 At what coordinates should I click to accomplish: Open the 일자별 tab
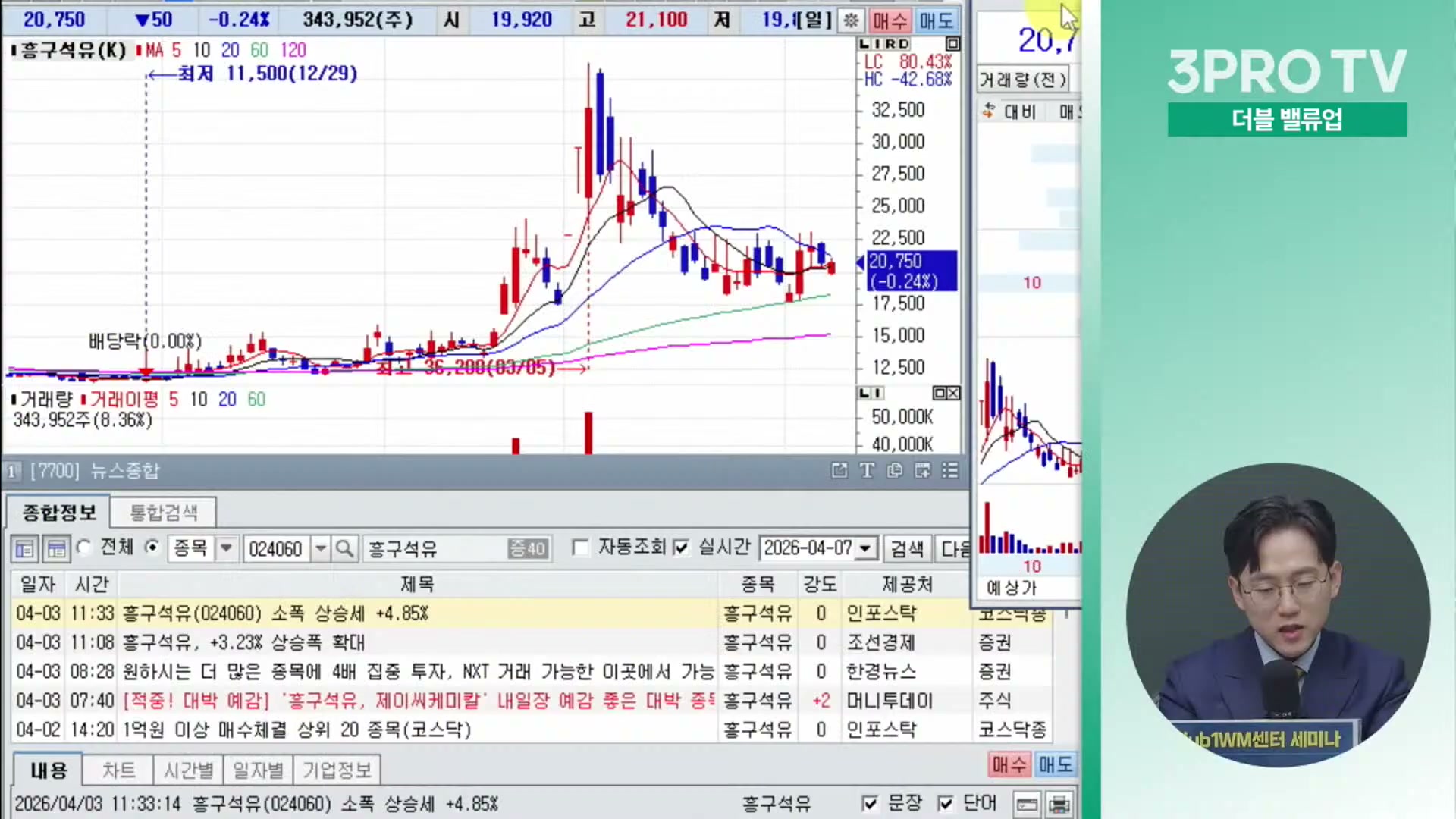pos(258,770)
